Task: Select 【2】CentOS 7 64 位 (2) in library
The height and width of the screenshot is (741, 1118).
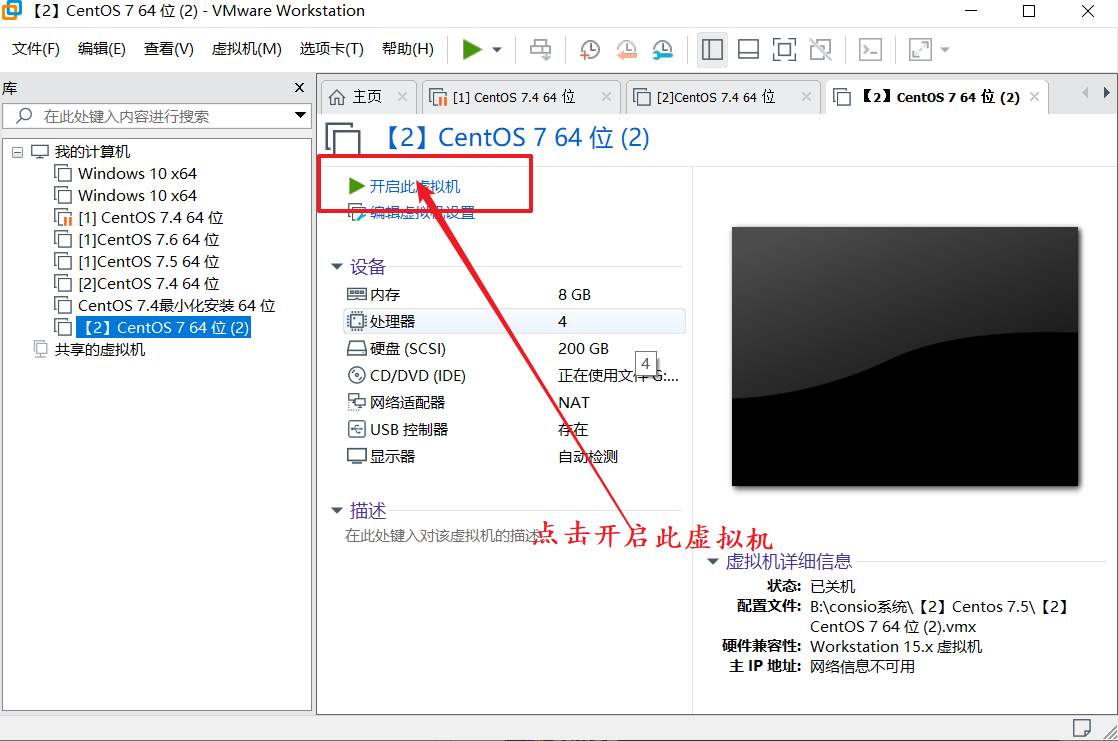Action: [x=163, y=327]
